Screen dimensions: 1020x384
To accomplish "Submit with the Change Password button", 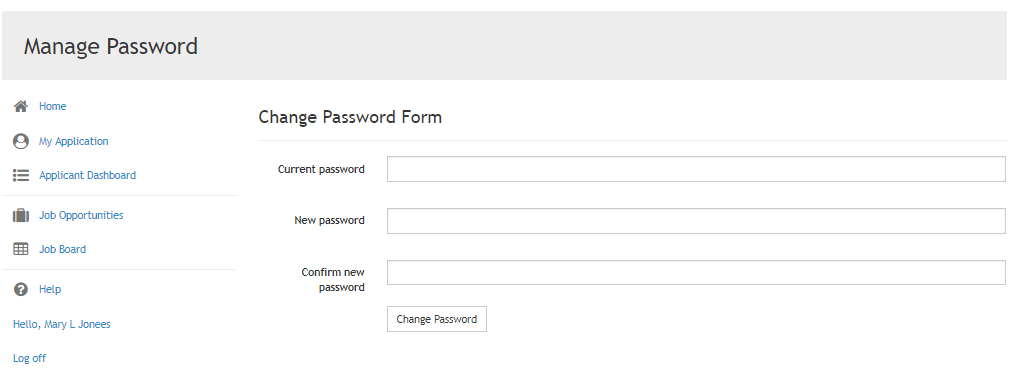I will (436, 319).
